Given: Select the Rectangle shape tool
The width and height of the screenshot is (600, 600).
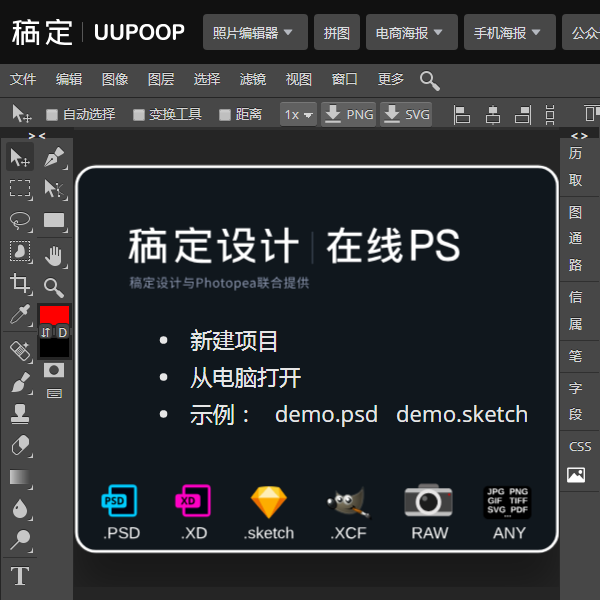Looking at the screenshot, I should (x=54, y=220).
